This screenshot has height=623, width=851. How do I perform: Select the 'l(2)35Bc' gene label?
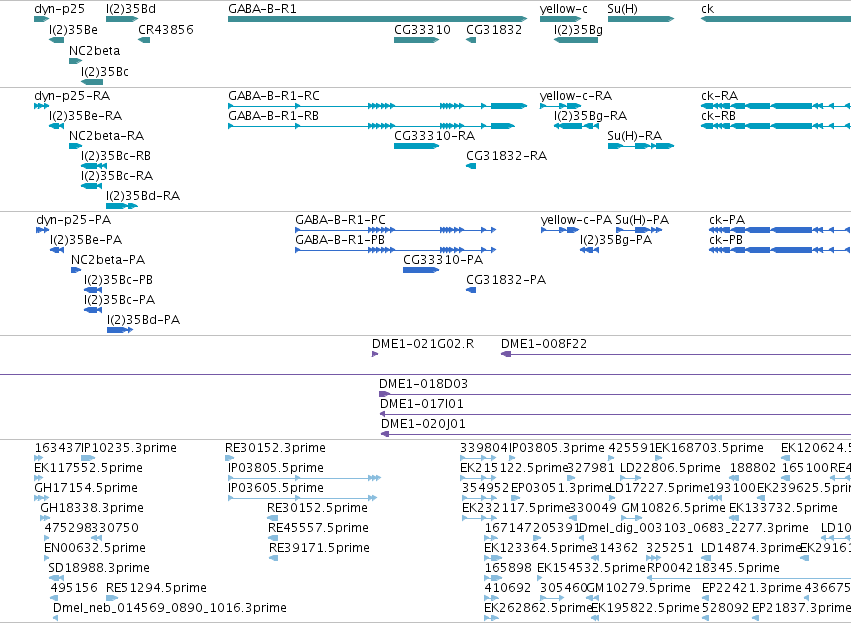point(105,72)
